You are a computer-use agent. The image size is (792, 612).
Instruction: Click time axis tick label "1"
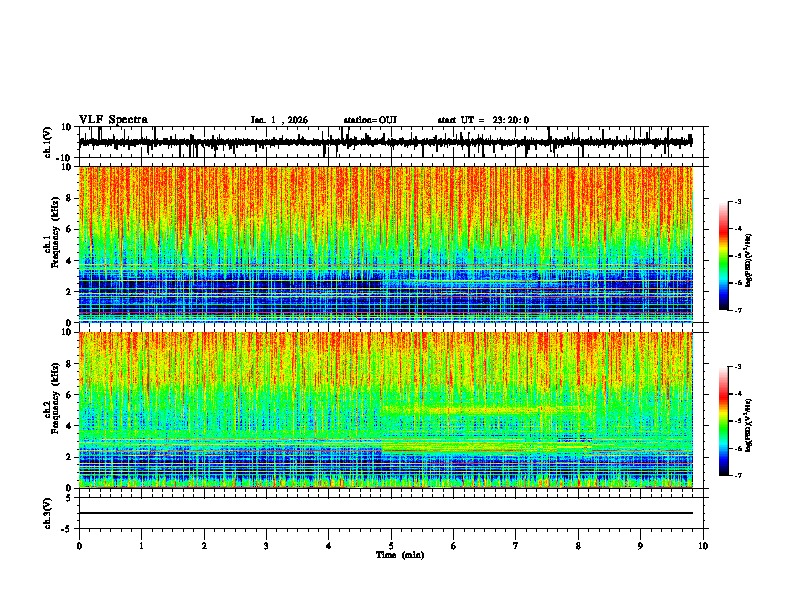coord(141,546)
